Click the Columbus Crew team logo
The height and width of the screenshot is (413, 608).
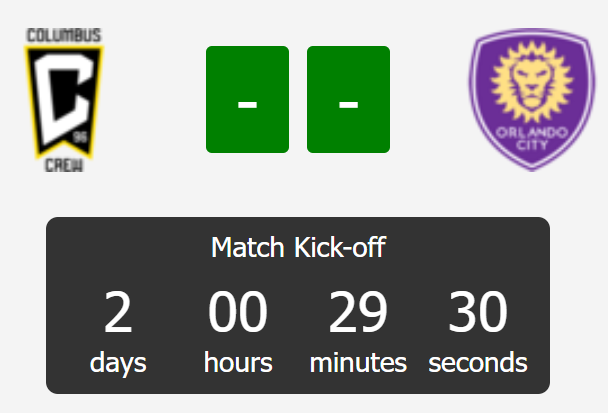(63, 100)
